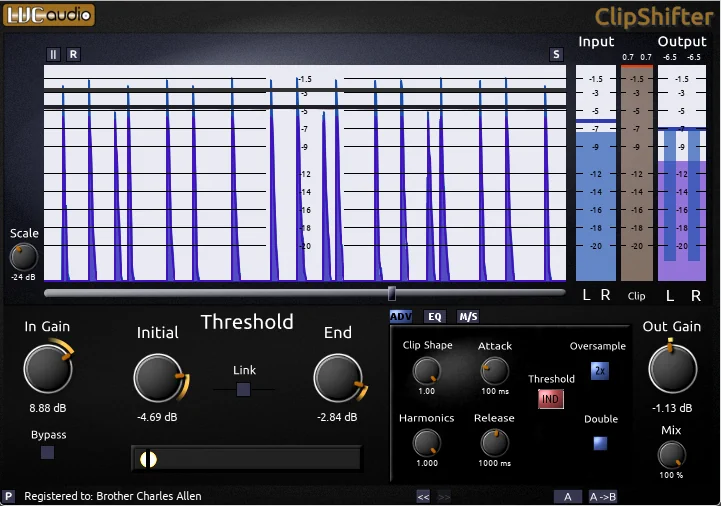The height and width of the screenshot is (506, 721).
Task: Click the 1.000 Harmonics value
Action: click(x=427, y=463)
